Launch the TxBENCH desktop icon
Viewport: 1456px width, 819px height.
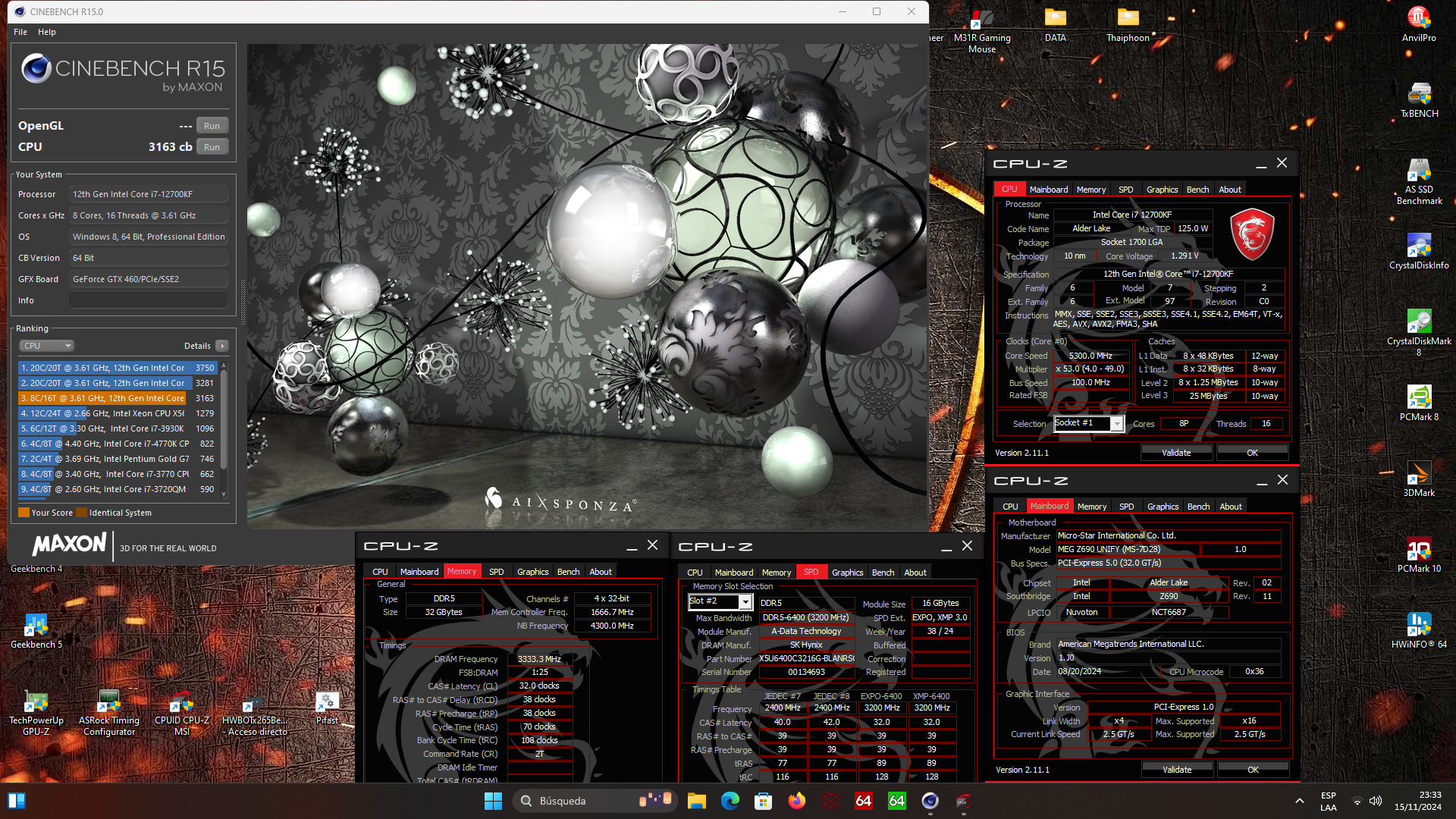tap(1419, 99)
